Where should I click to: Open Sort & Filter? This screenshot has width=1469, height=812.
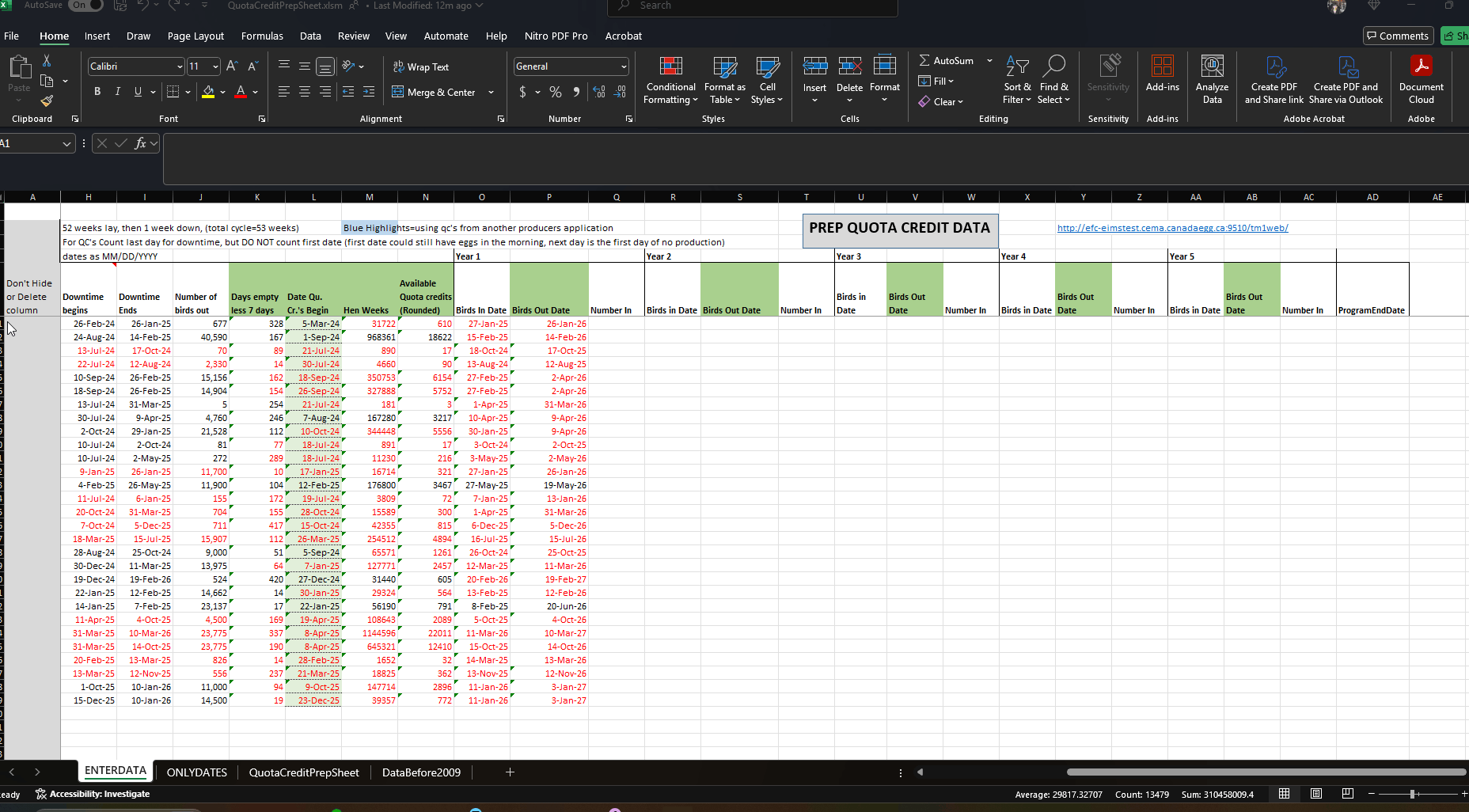[x=1017, y=80]
